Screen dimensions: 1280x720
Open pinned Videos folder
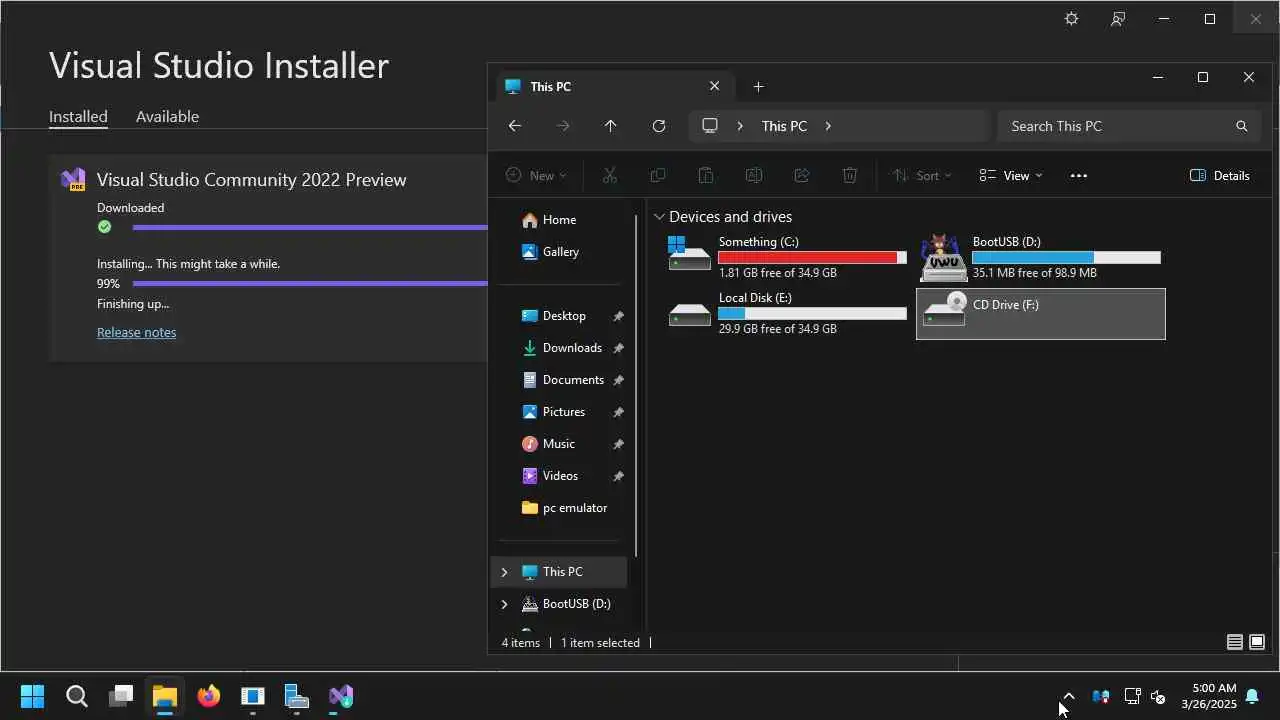coord(561,476)
